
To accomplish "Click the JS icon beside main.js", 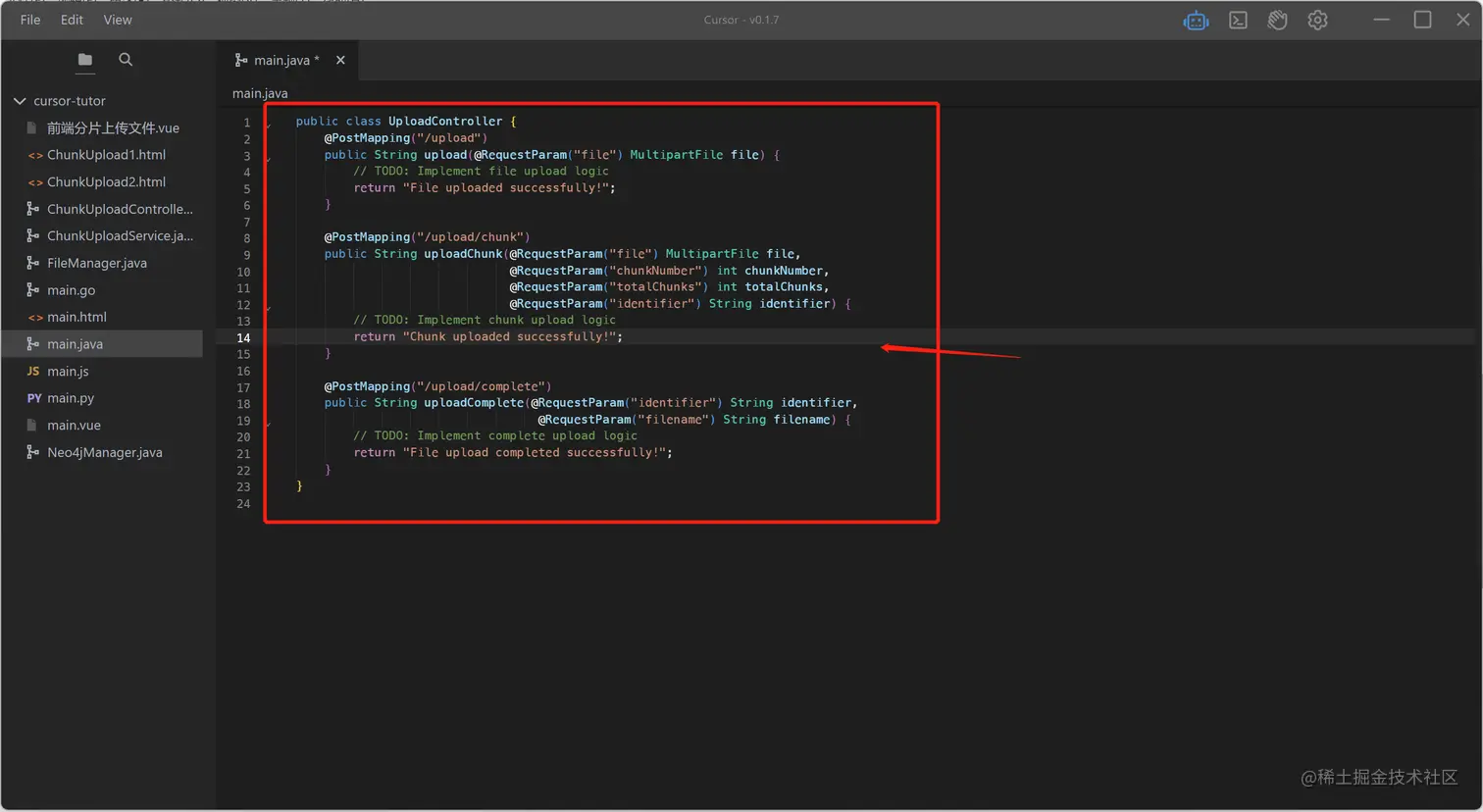I will [32, 371].
